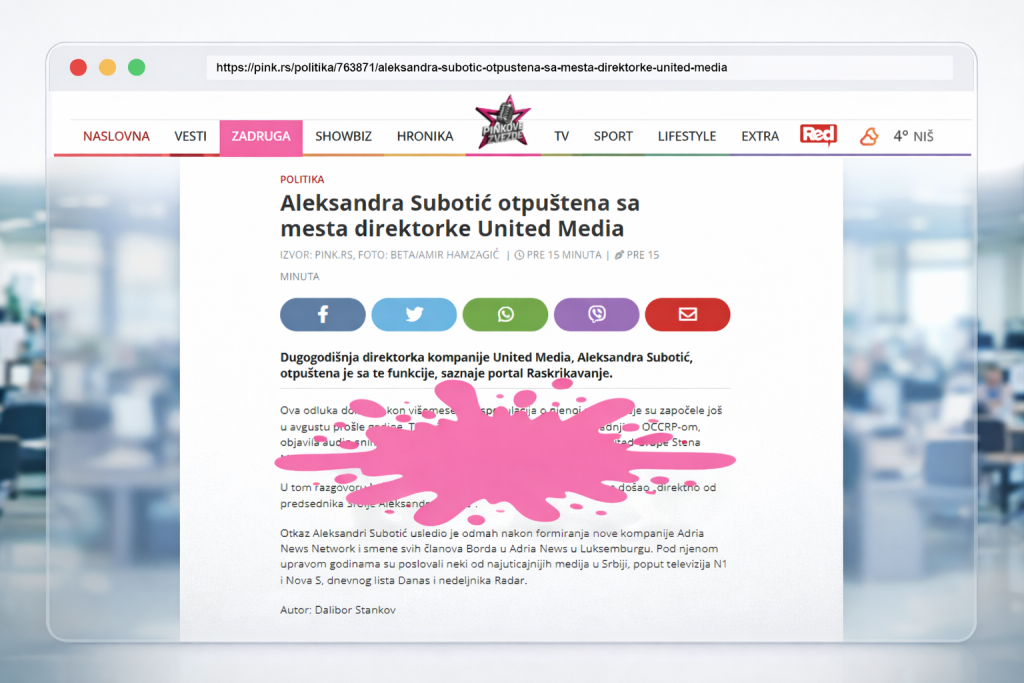The height and width of the screenshot is (683, 1024).
Task: Share article via Facebook icon
Action: 323,314
